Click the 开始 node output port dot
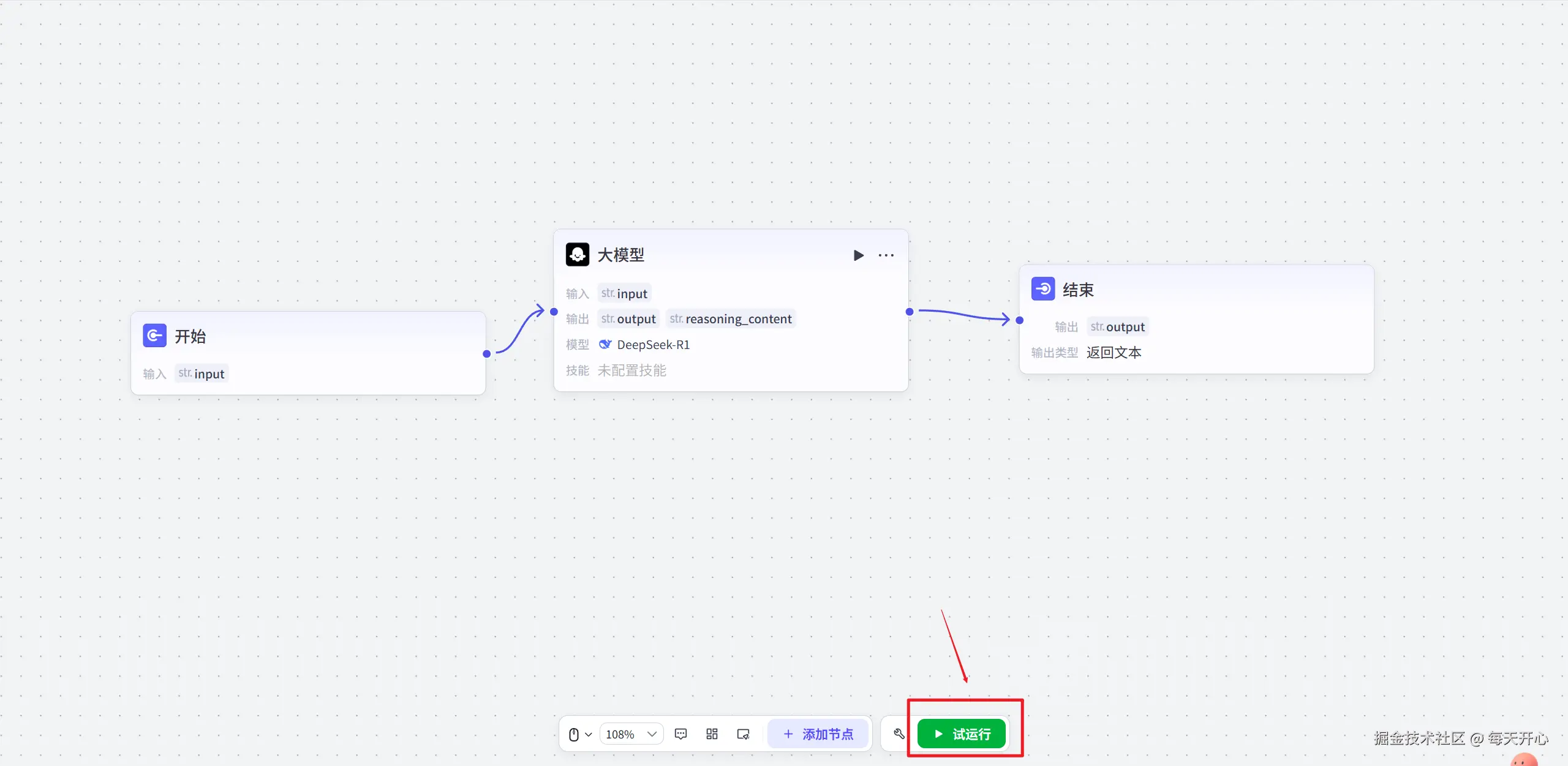This screenshot has width=1568, height=766. [486, 354]
